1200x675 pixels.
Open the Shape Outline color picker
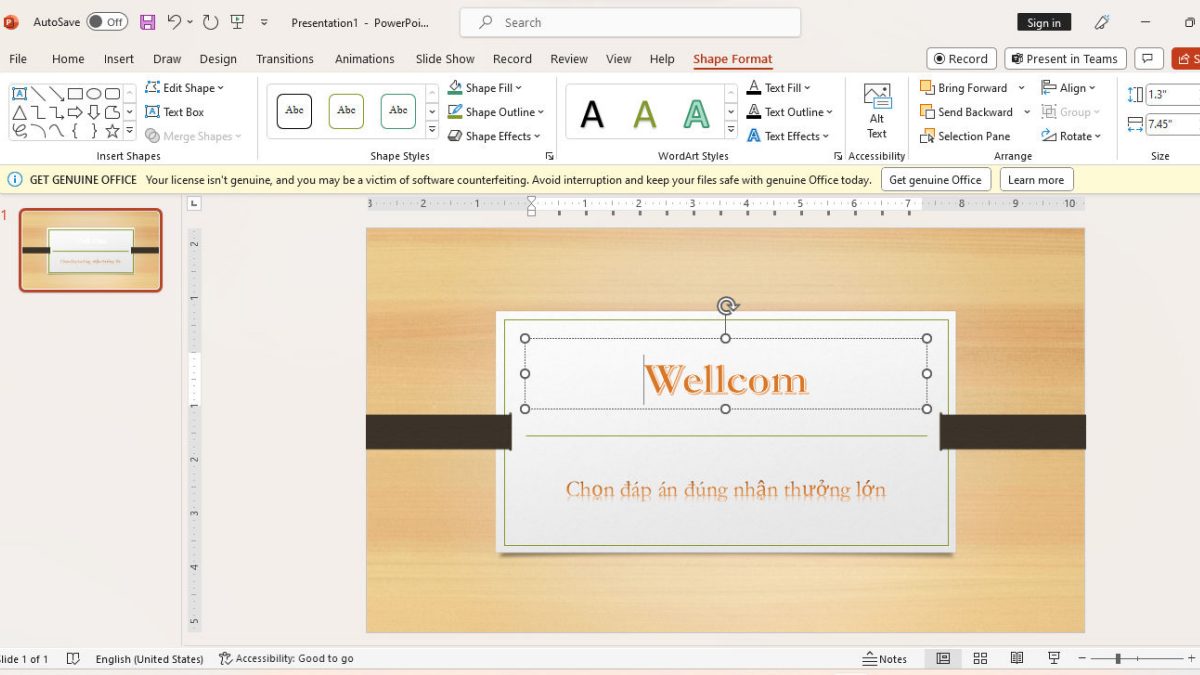[497, 111]
